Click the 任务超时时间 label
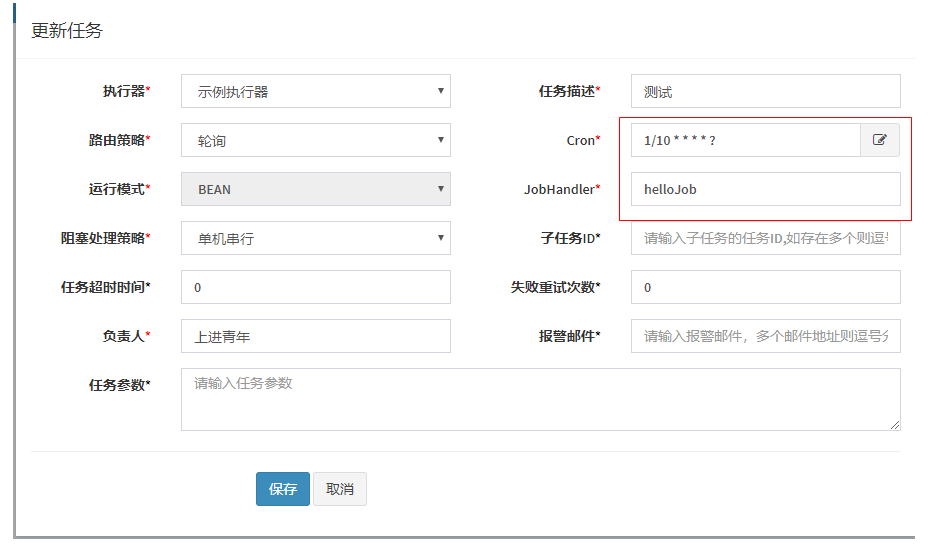The image size is (928, 549). coord(105,288)
